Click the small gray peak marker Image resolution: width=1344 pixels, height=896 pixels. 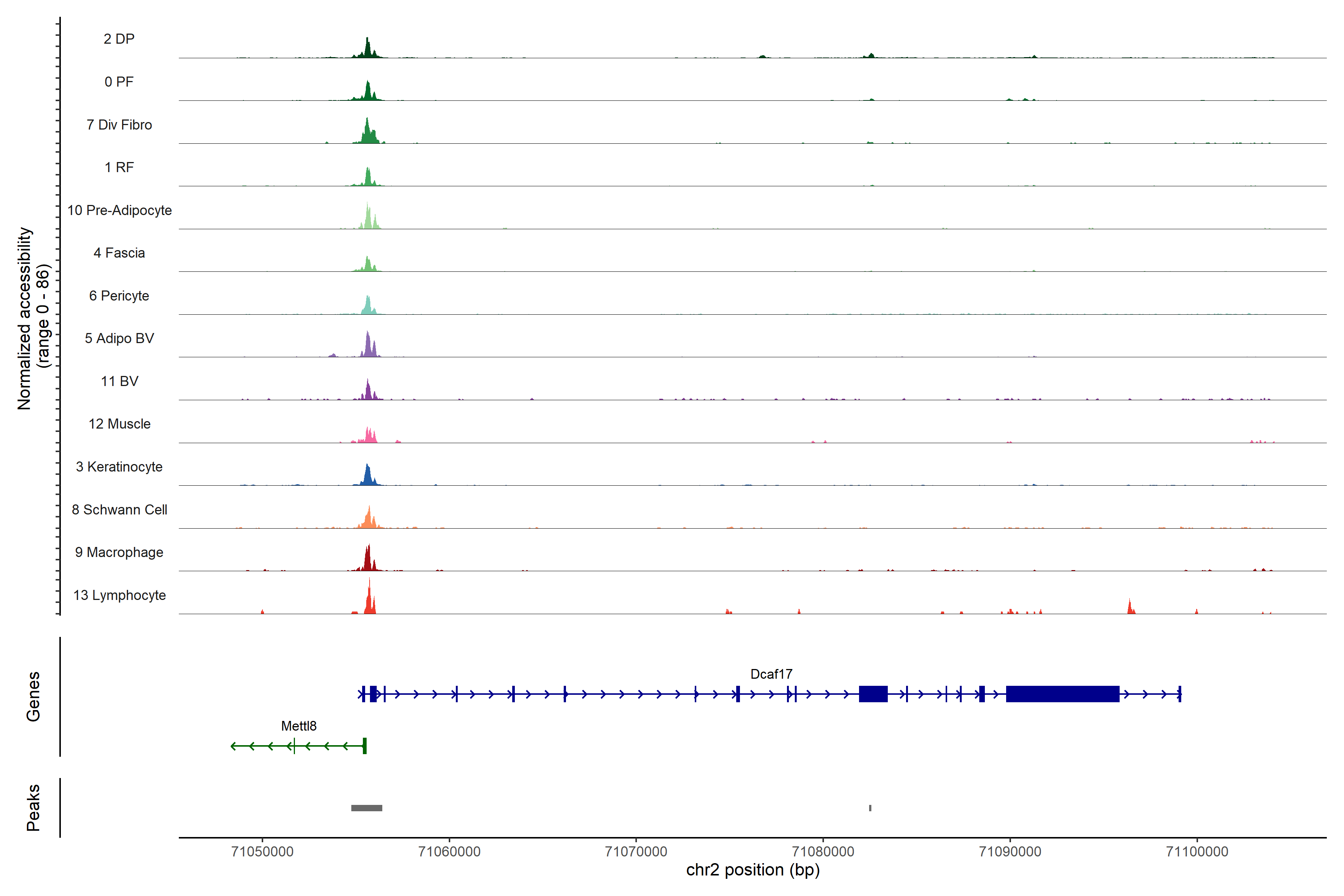click(x=870, y=808)
